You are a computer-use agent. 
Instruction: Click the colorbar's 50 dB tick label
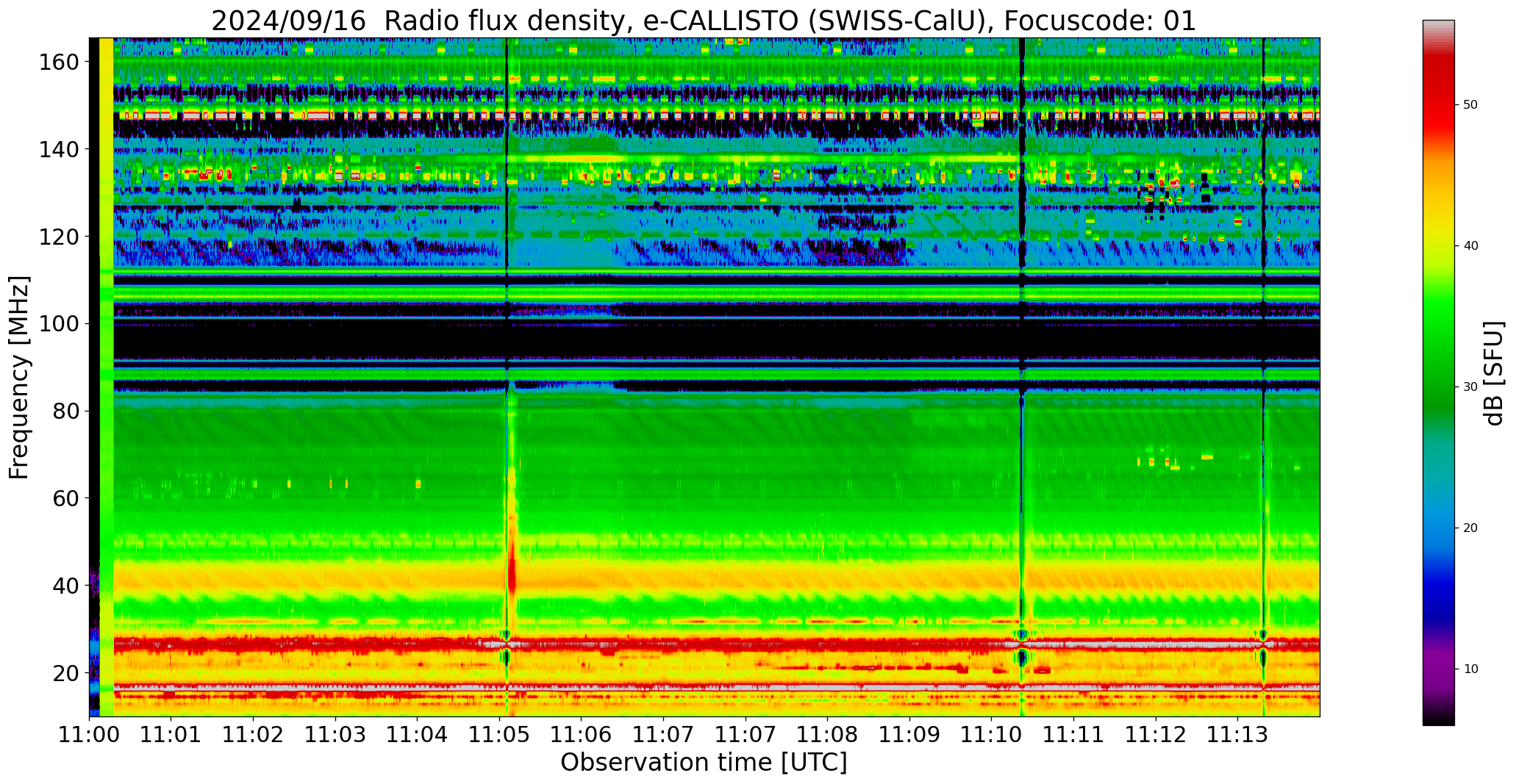(x=1470, y=105)
